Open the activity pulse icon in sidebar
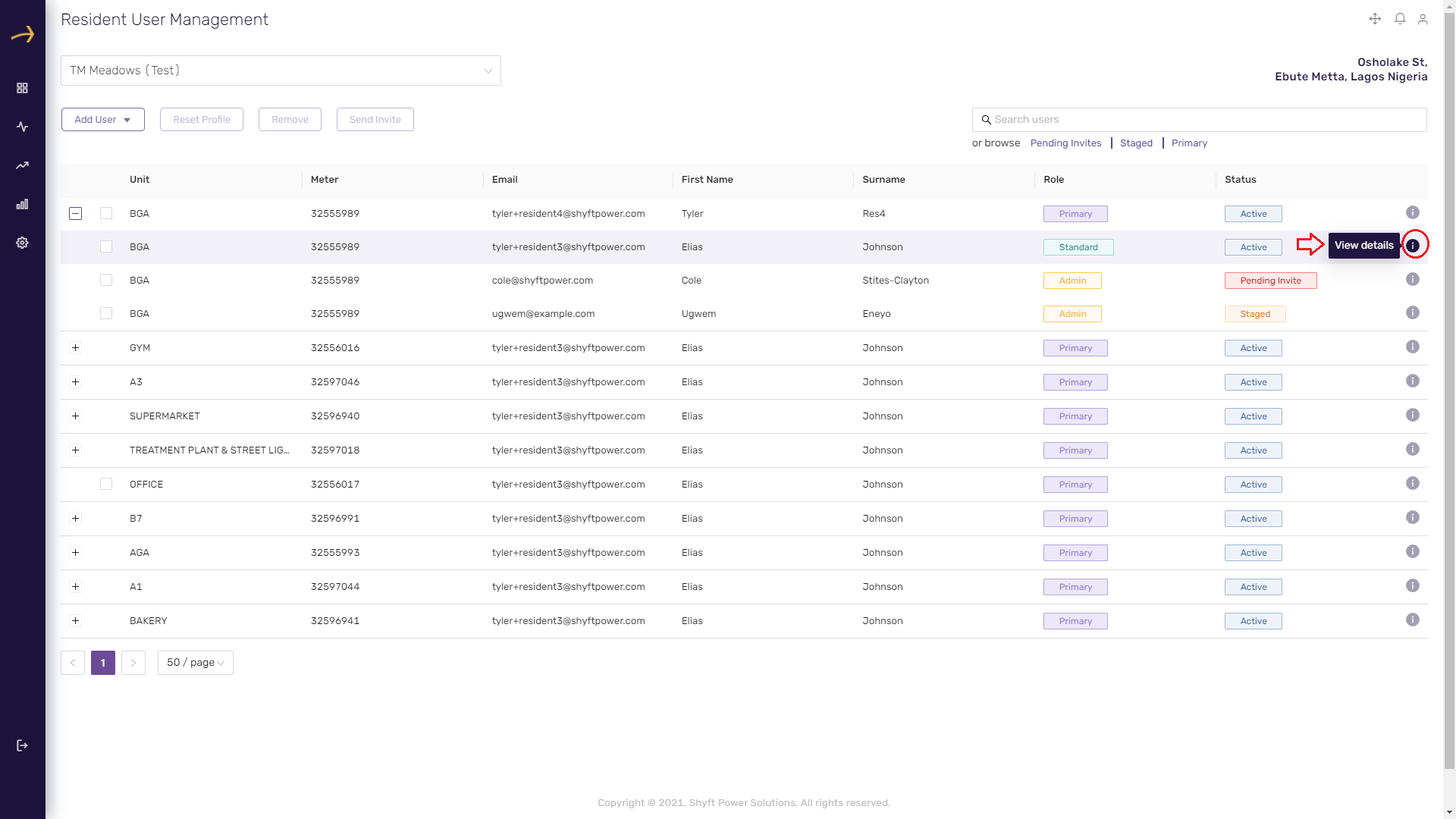The image size is (1456, 819). [x=22, y=127]
